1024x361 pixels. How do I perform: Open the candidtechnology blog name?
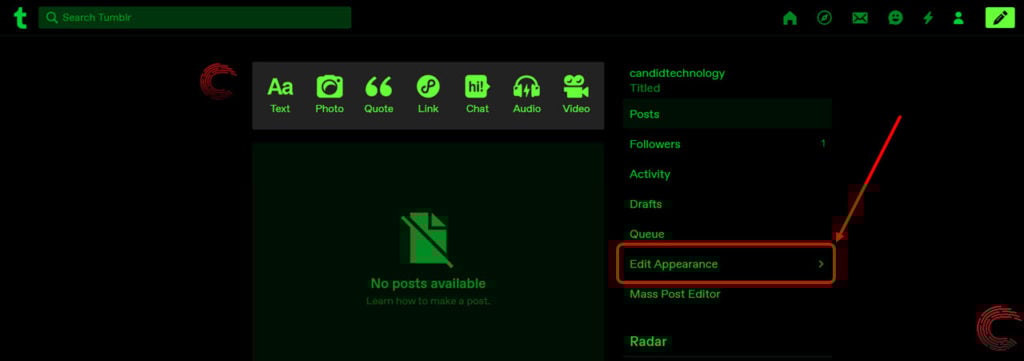point(677,73)
